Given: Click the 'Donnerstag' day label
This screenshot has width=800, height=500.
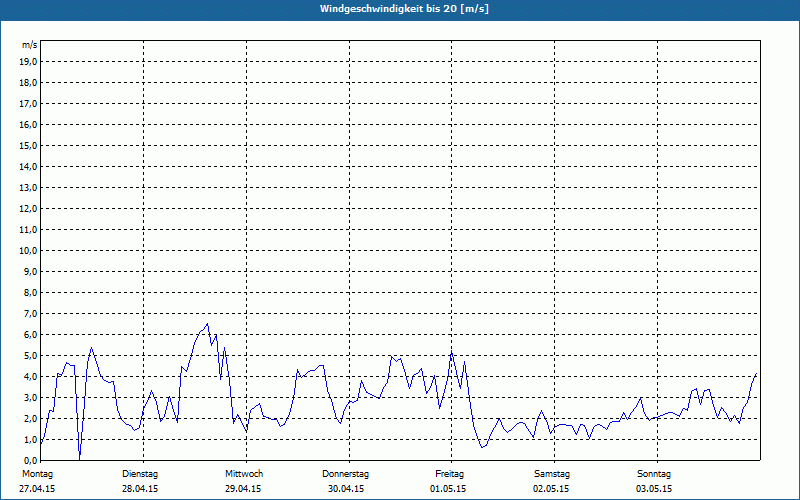Looking at the screenshot, I should coord(345,474).
